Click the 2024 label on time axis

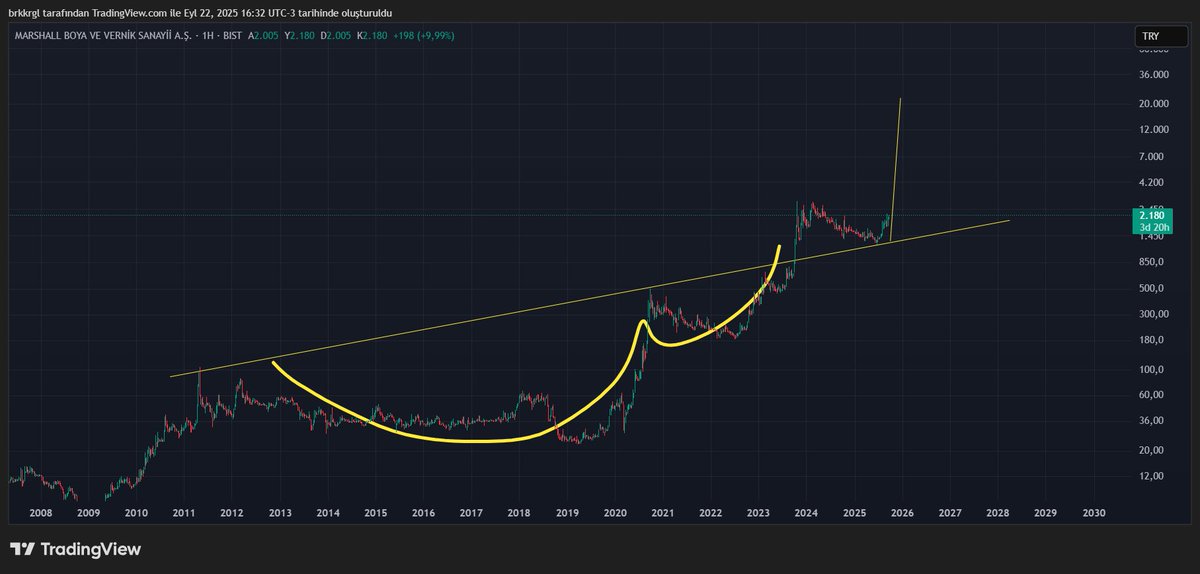coord(806,512)
